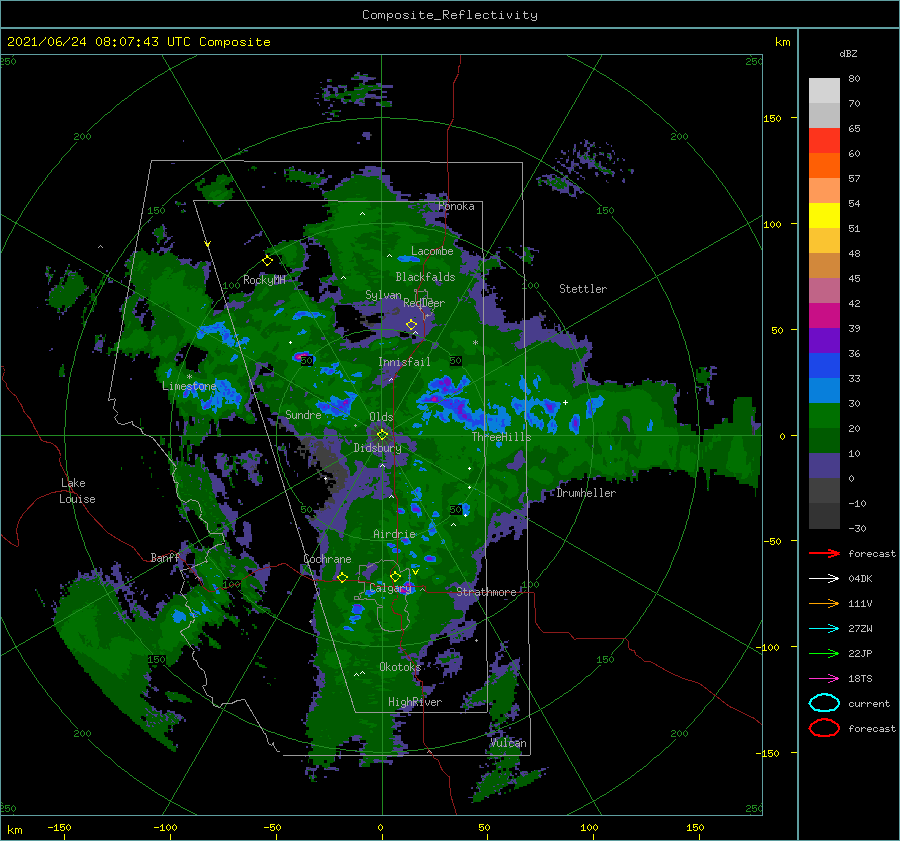Screen dimensions: 900x841
Task: Click the yellow radar-site diamond near Olds
Action: point(382,435)
